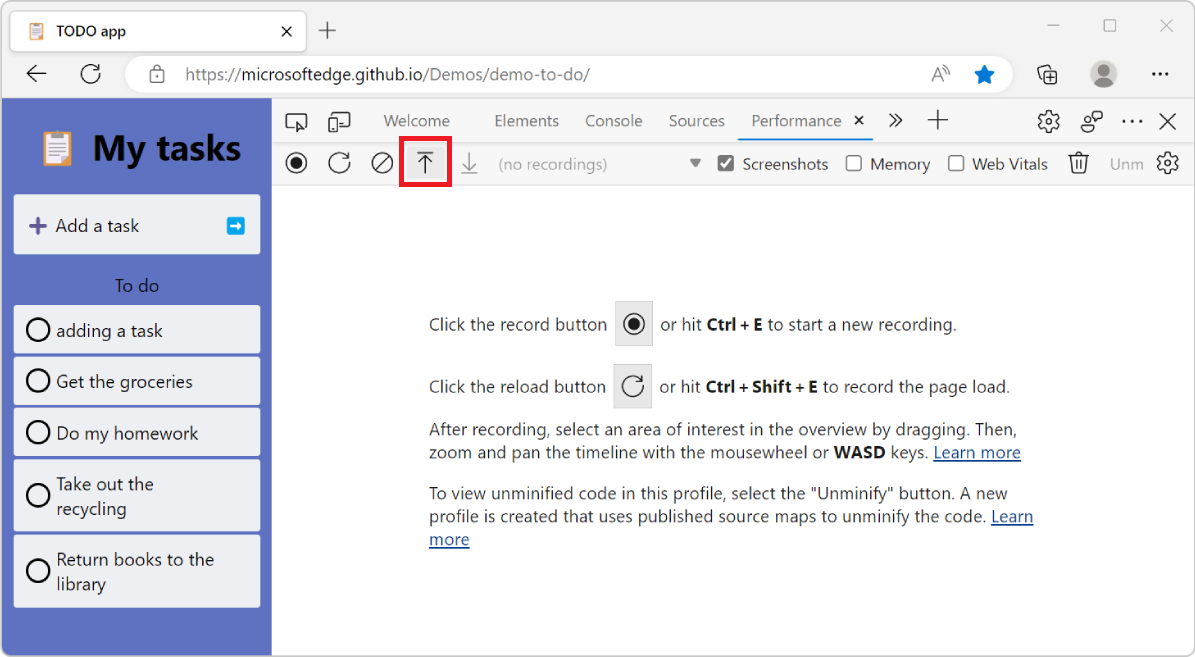Image resolution: width=1195 pixels, height=657 pixels.
Task: Click the reload and record toolbar icon
Action: tap(339, 163)
